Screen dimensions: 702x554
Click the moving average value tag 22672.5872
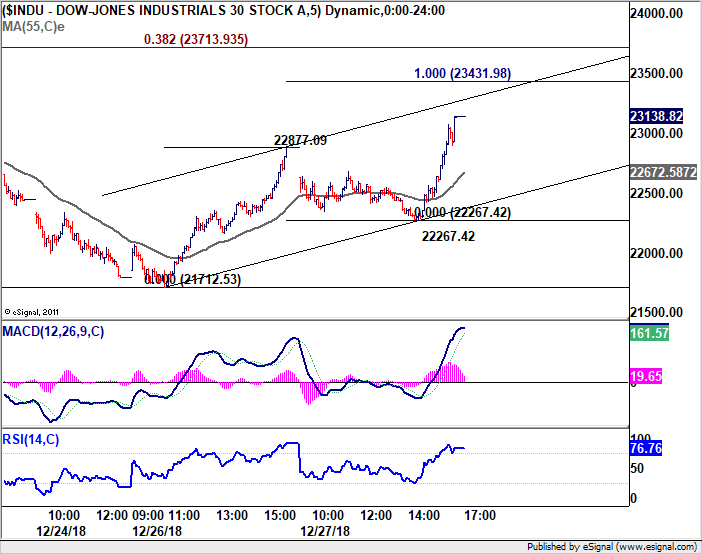click(x=663, y=172)
